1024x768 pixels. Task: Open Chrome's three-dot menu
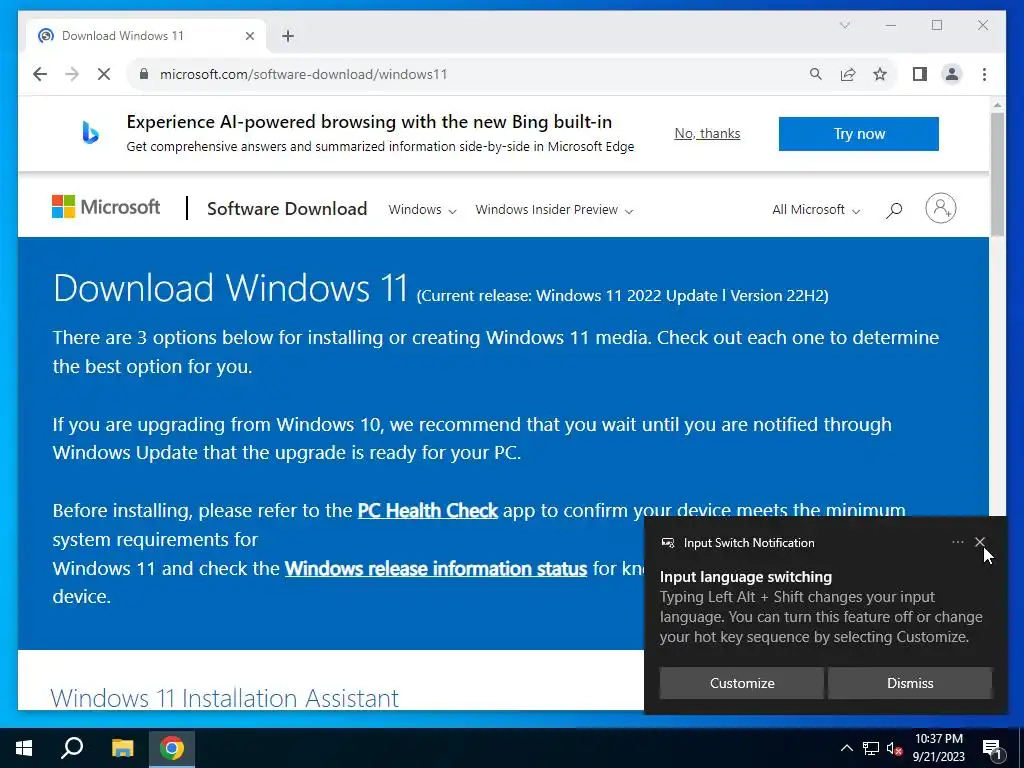click(984, 74)
